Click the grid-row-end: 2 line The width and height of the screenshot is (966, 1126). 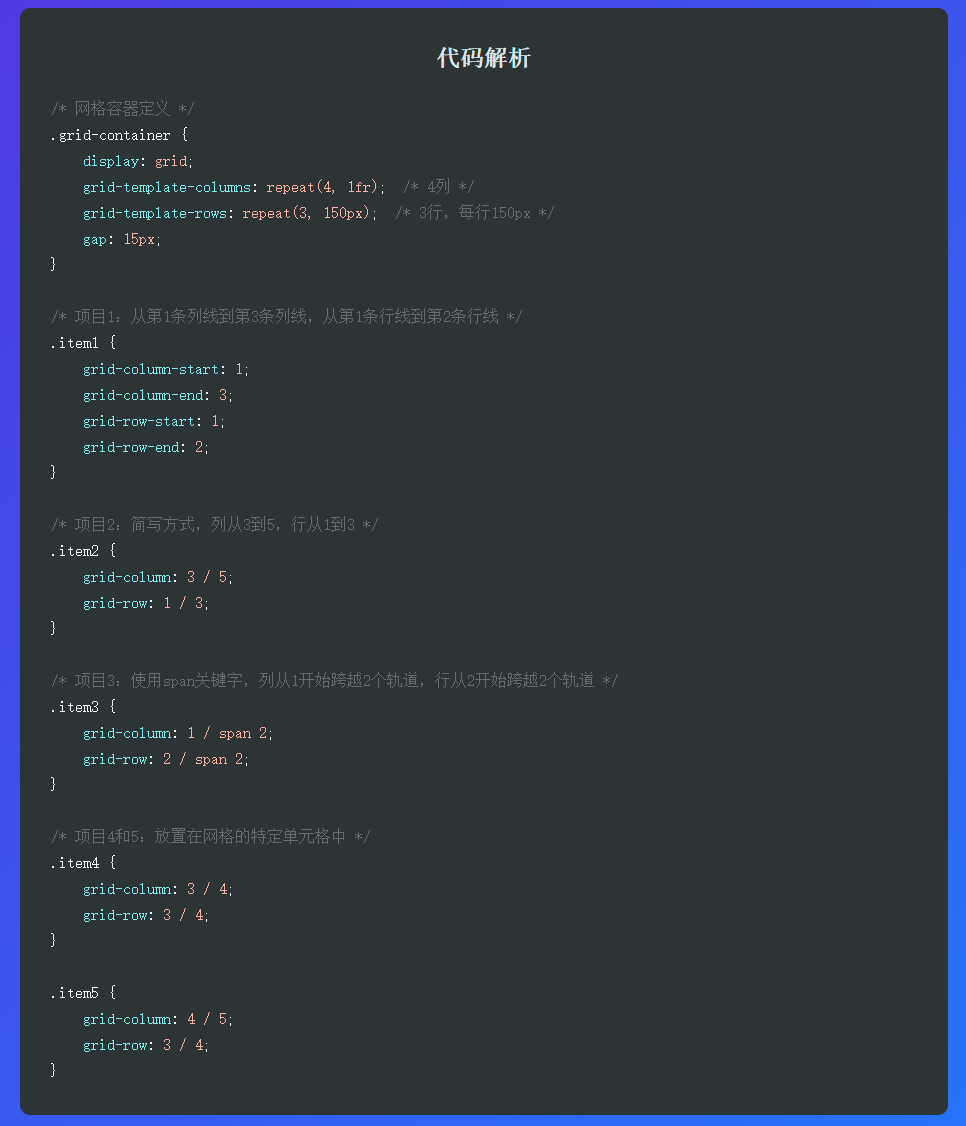click(x=146, y=447)
